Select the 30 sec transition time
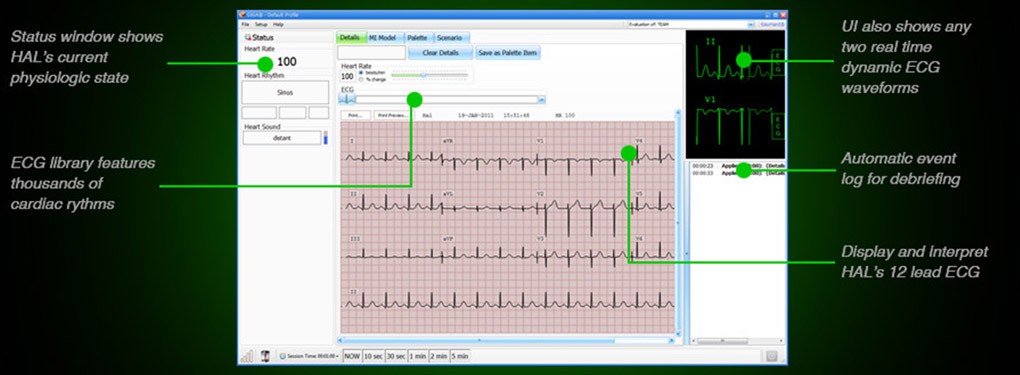 396,356
